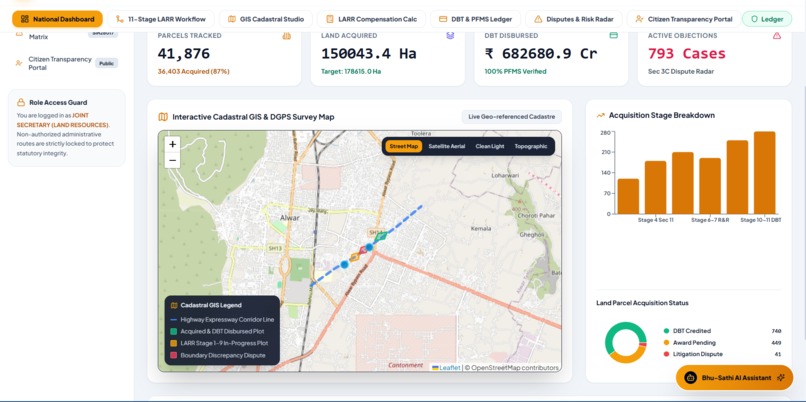
Task: Zoom in on the map
Action: [x=173, y=144]
